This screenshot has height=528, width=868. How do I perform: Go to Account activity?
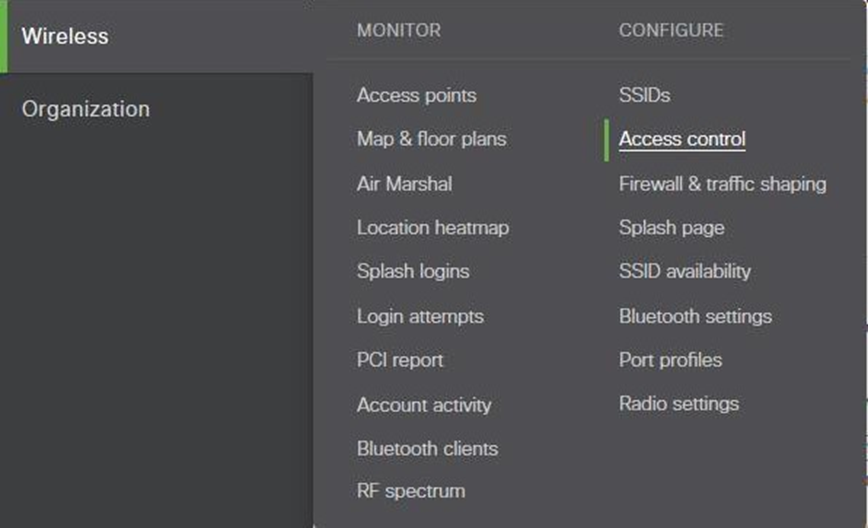(424, 405)
